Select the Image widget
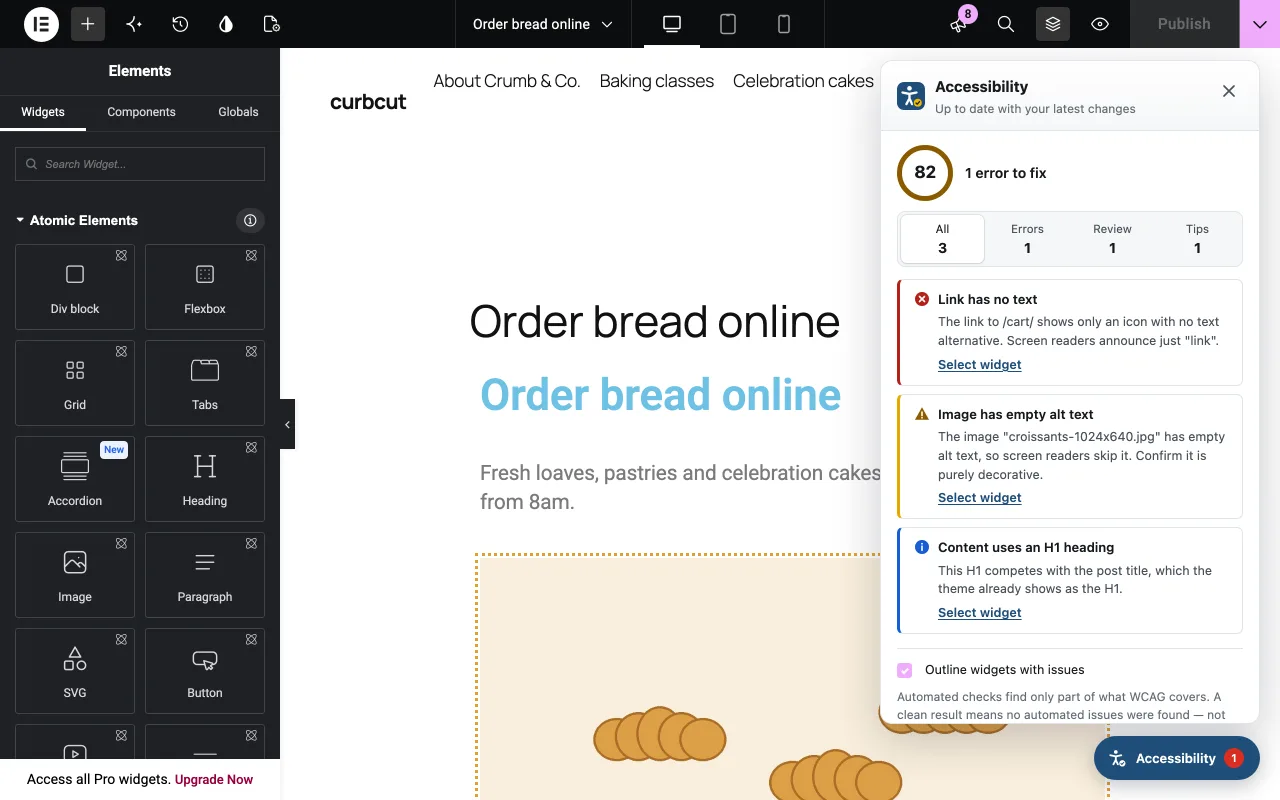 75,575
